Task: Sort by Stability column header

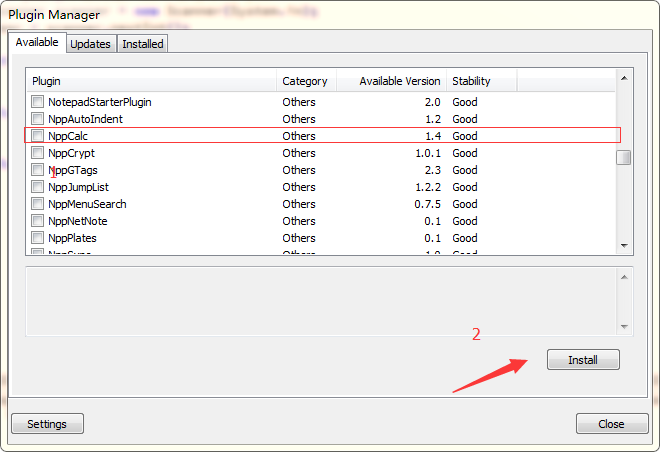Action: pyautogui.click(x=482, y=81)
